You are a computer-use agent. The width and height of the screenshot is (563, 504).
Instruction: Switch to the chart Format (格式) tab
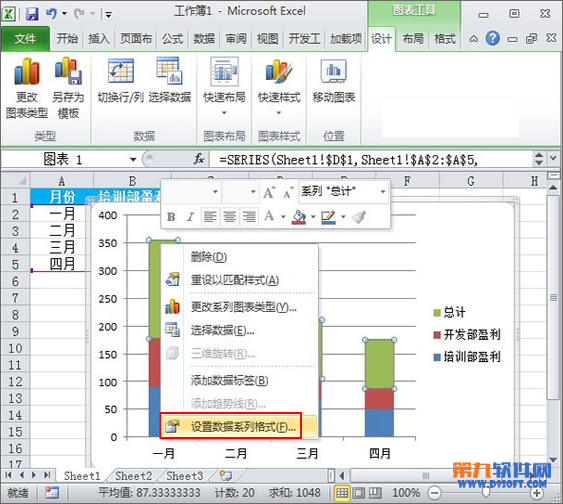(445, 38)
